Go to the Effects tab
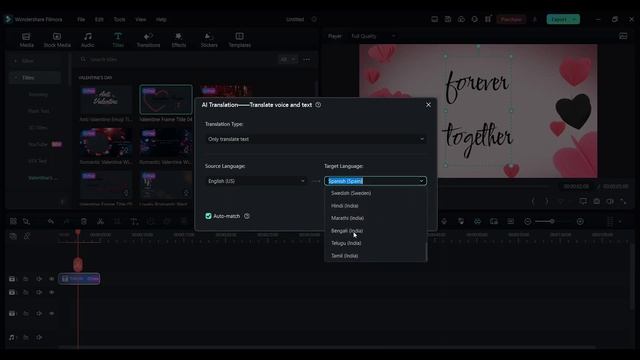 pos(179,40)
